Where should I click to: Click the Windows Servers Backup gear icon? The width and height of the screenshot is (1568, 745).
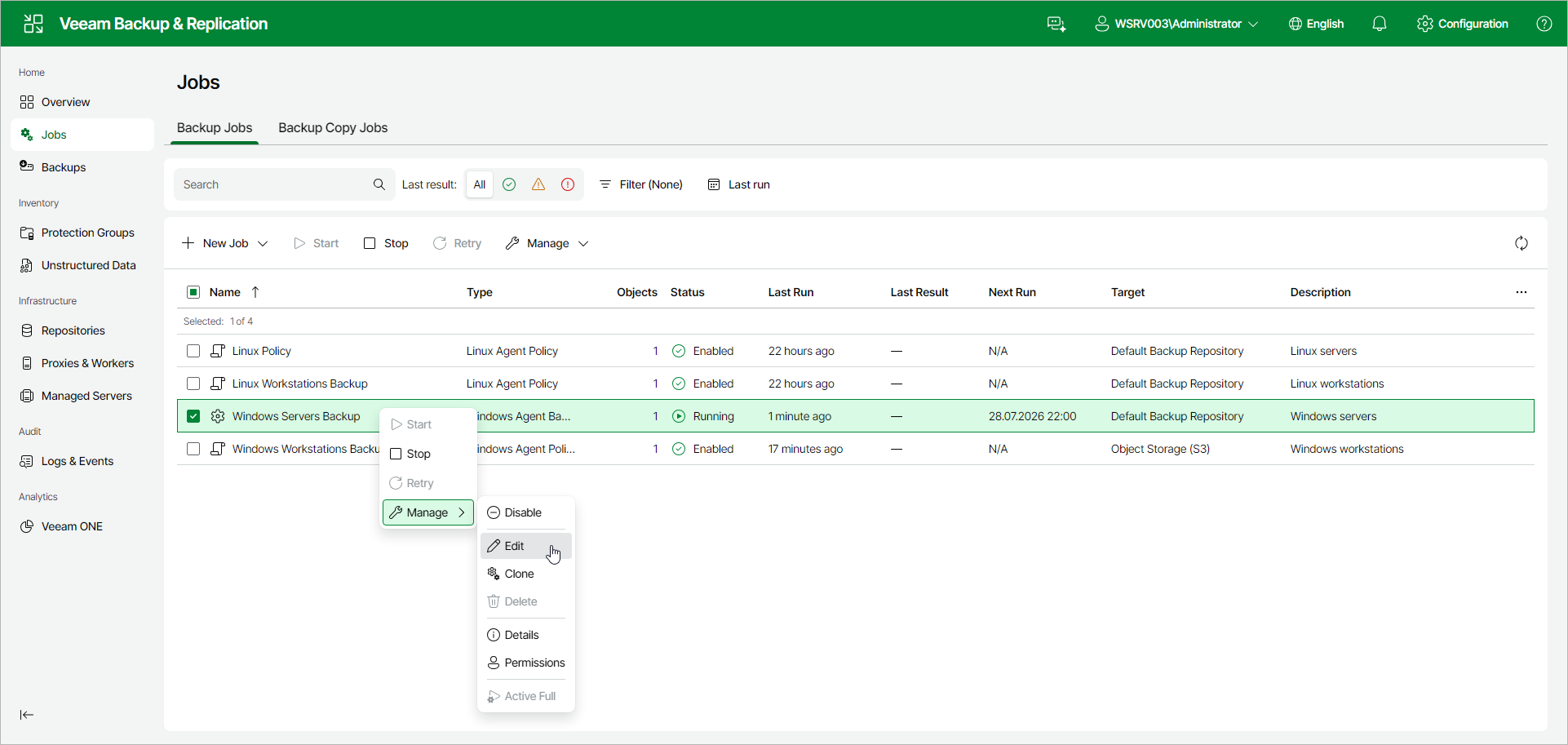(218, 416)
